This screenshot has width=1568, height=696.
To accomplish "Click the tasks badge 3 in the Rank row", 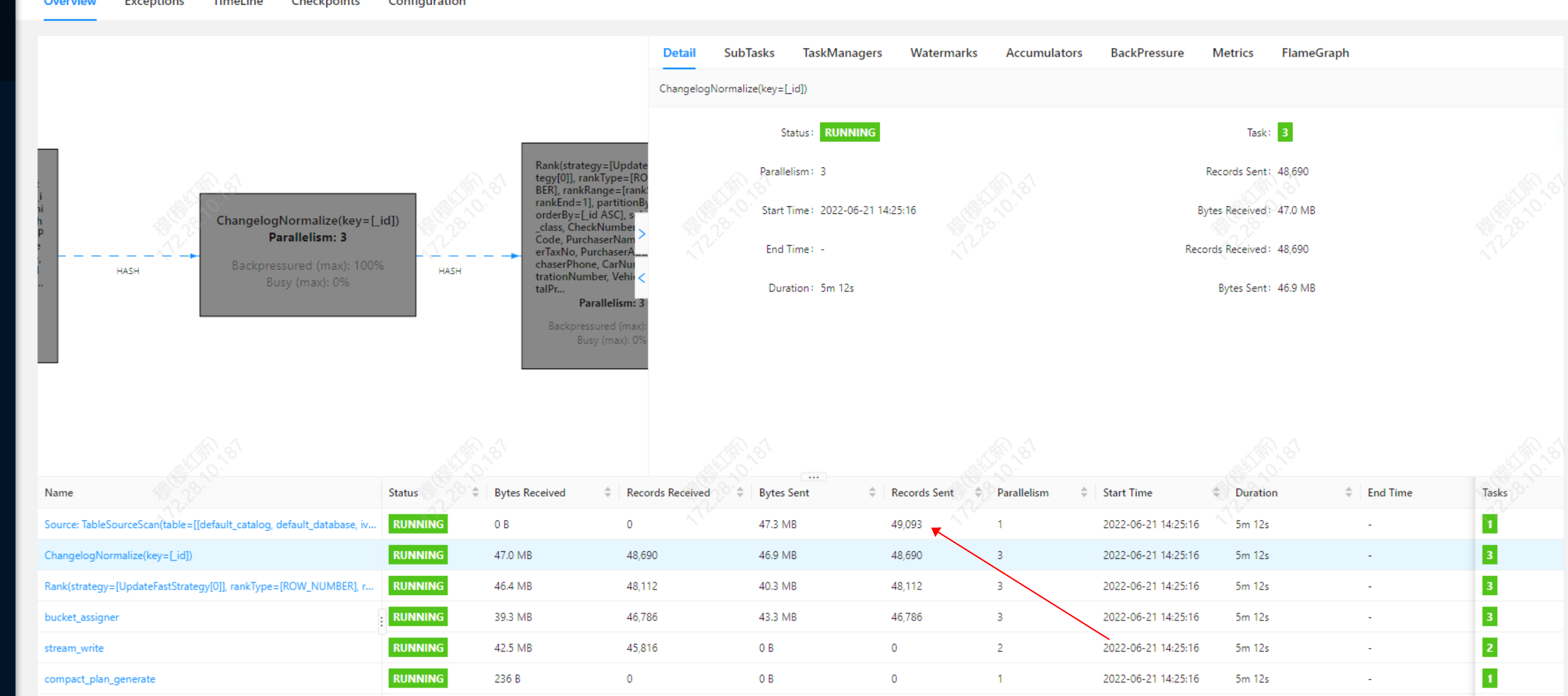I will click(1490, 587).
